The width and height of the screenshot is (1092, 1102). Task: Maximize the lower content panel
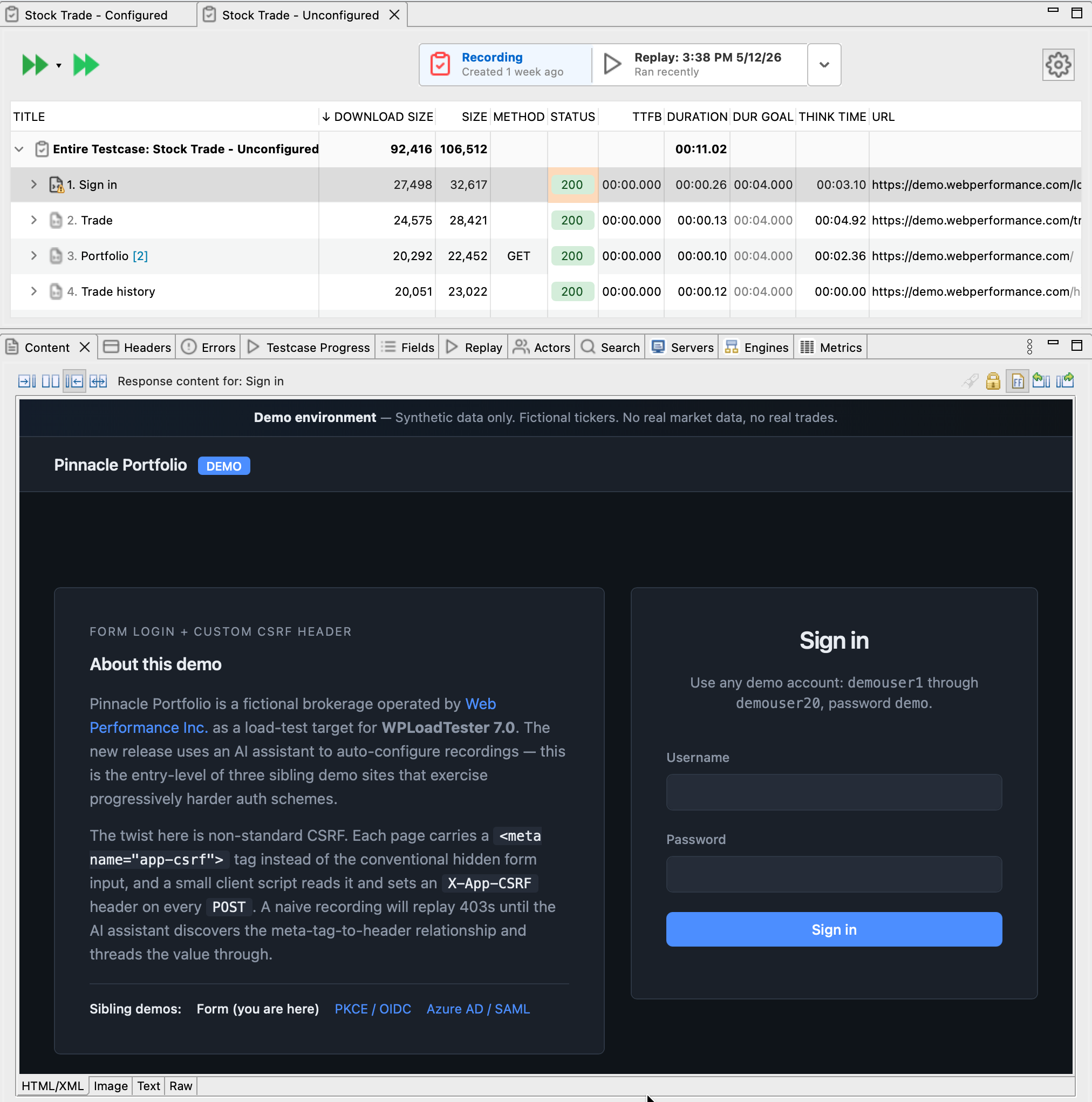coord(1076,346)
